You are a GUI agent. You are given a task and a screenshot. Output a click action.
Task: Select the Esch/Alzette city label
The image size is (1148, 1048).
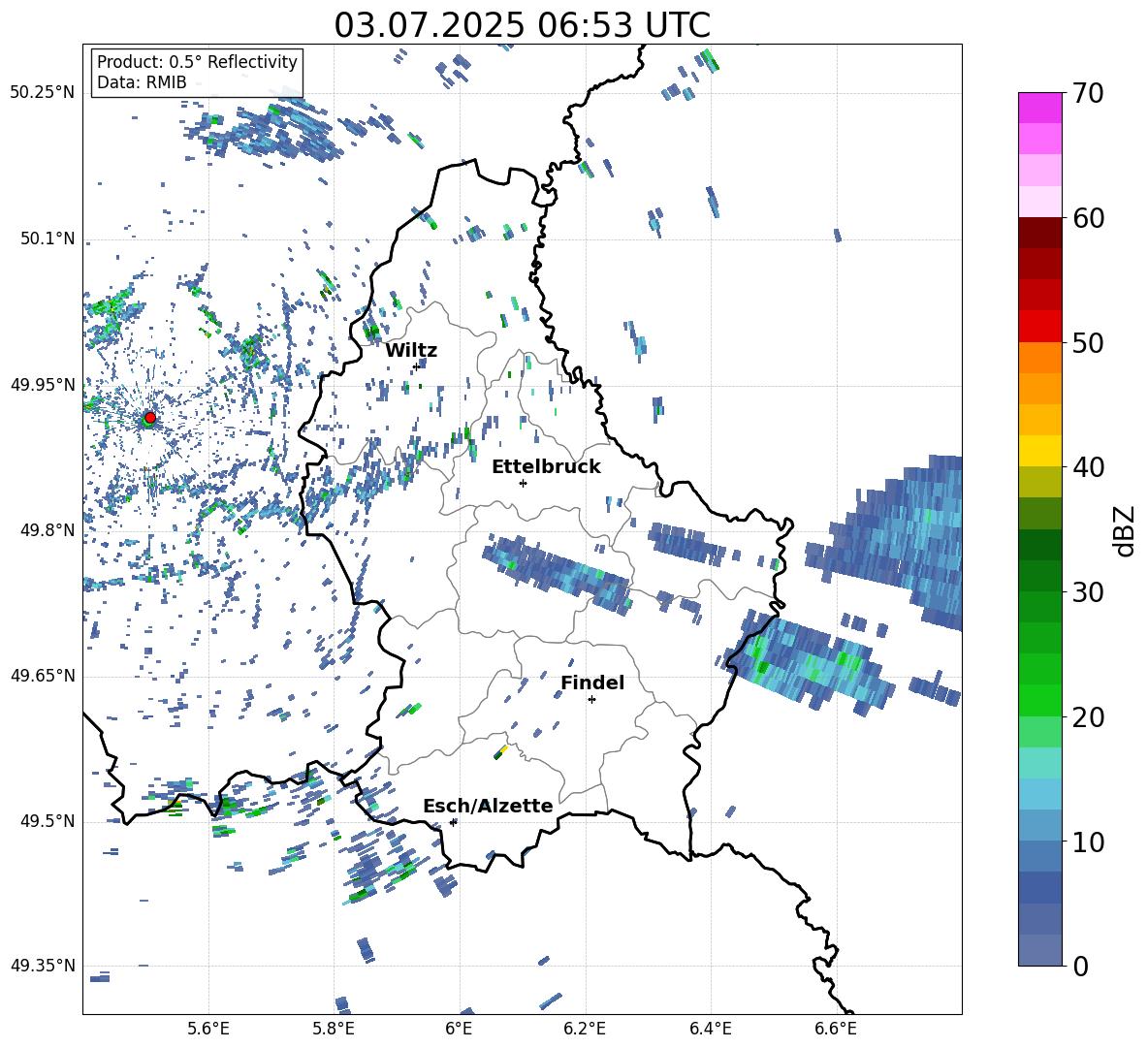pos(488,806)
